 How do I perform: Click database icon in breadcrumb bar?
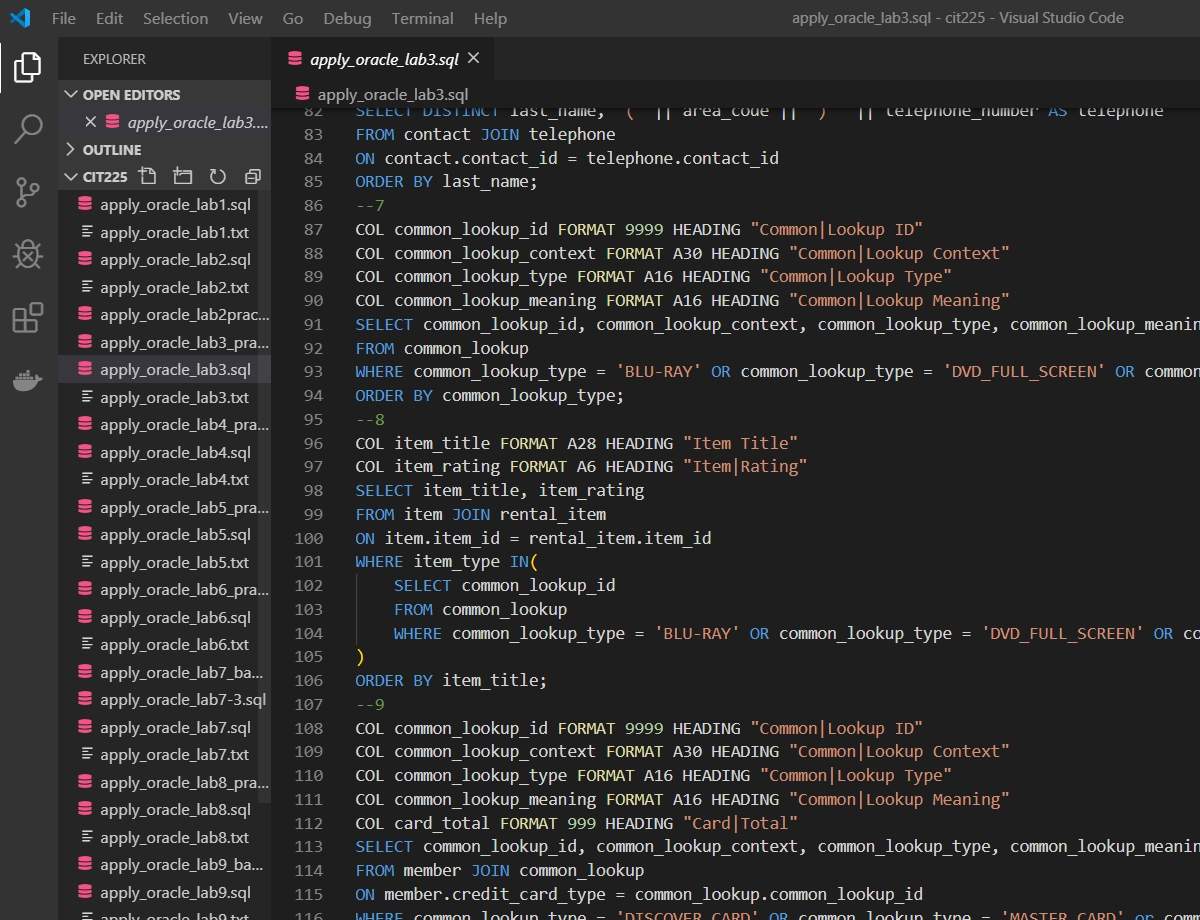[x=303, y=94]
